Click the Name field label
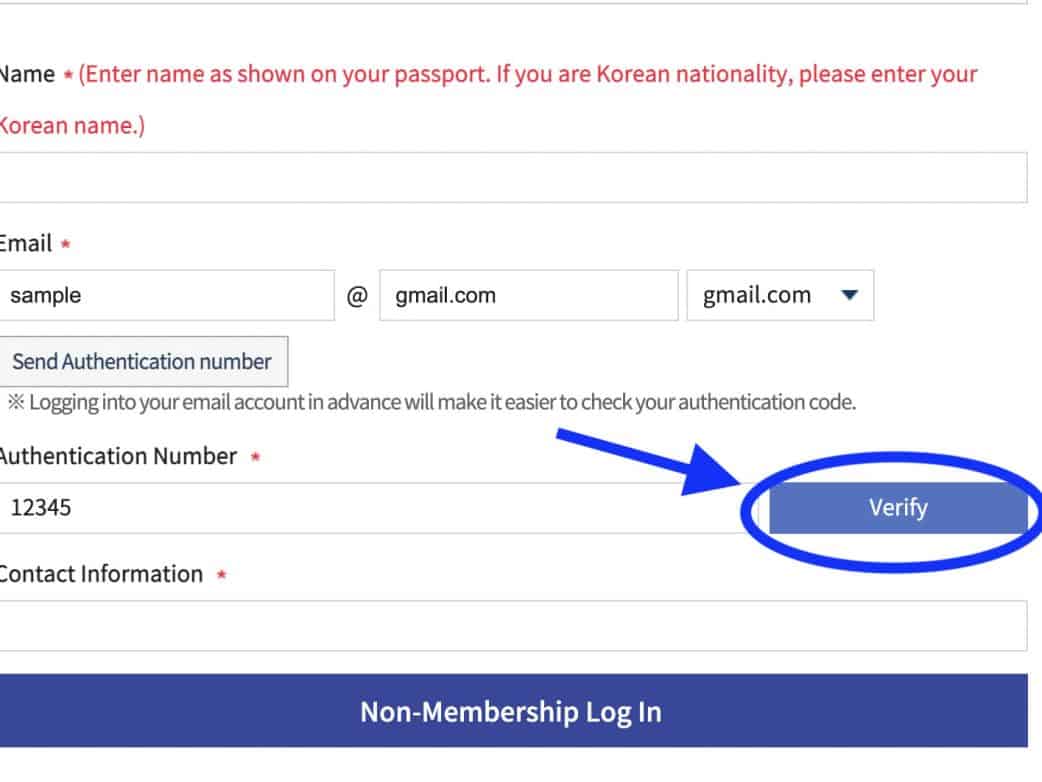This screenshot has width=1042, height=782. coord(26,75)
